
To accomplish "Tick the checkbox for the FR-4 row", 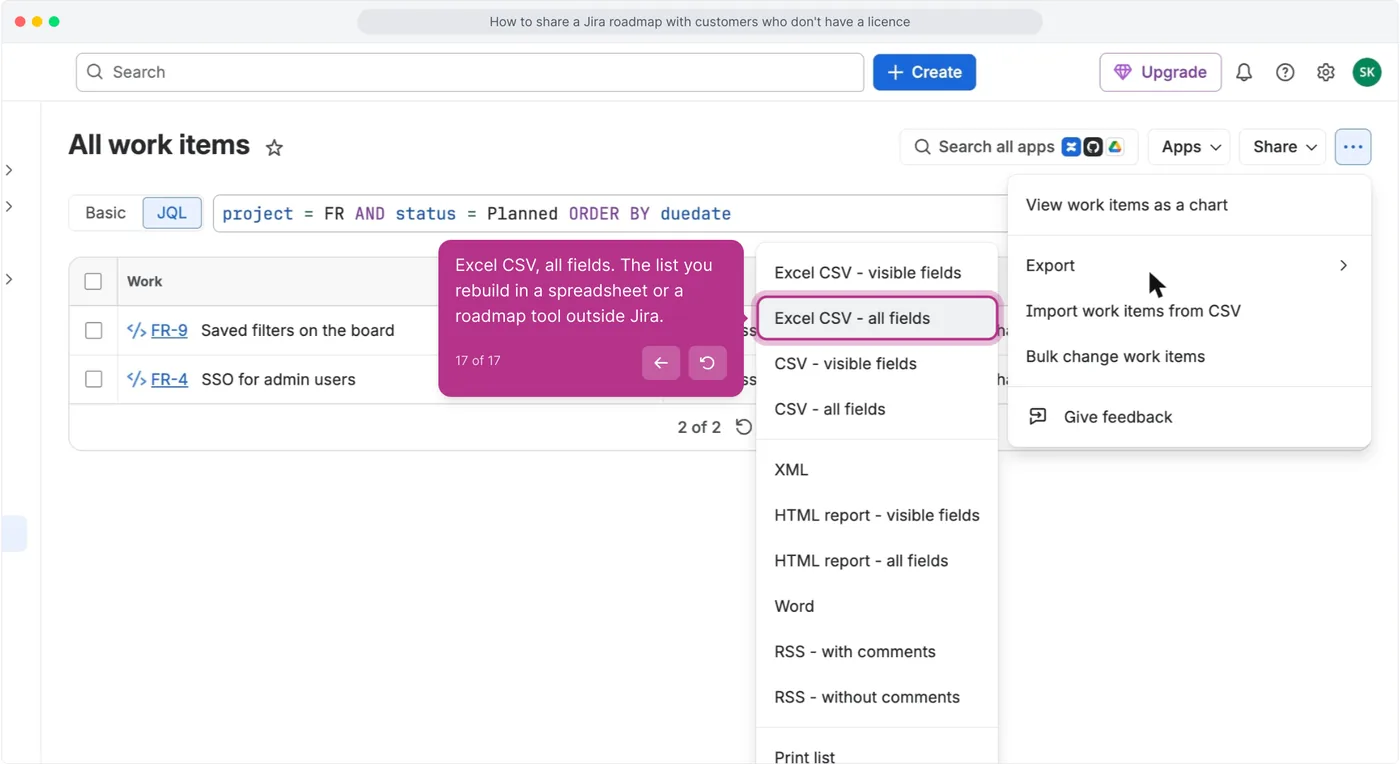I will 93,379.
